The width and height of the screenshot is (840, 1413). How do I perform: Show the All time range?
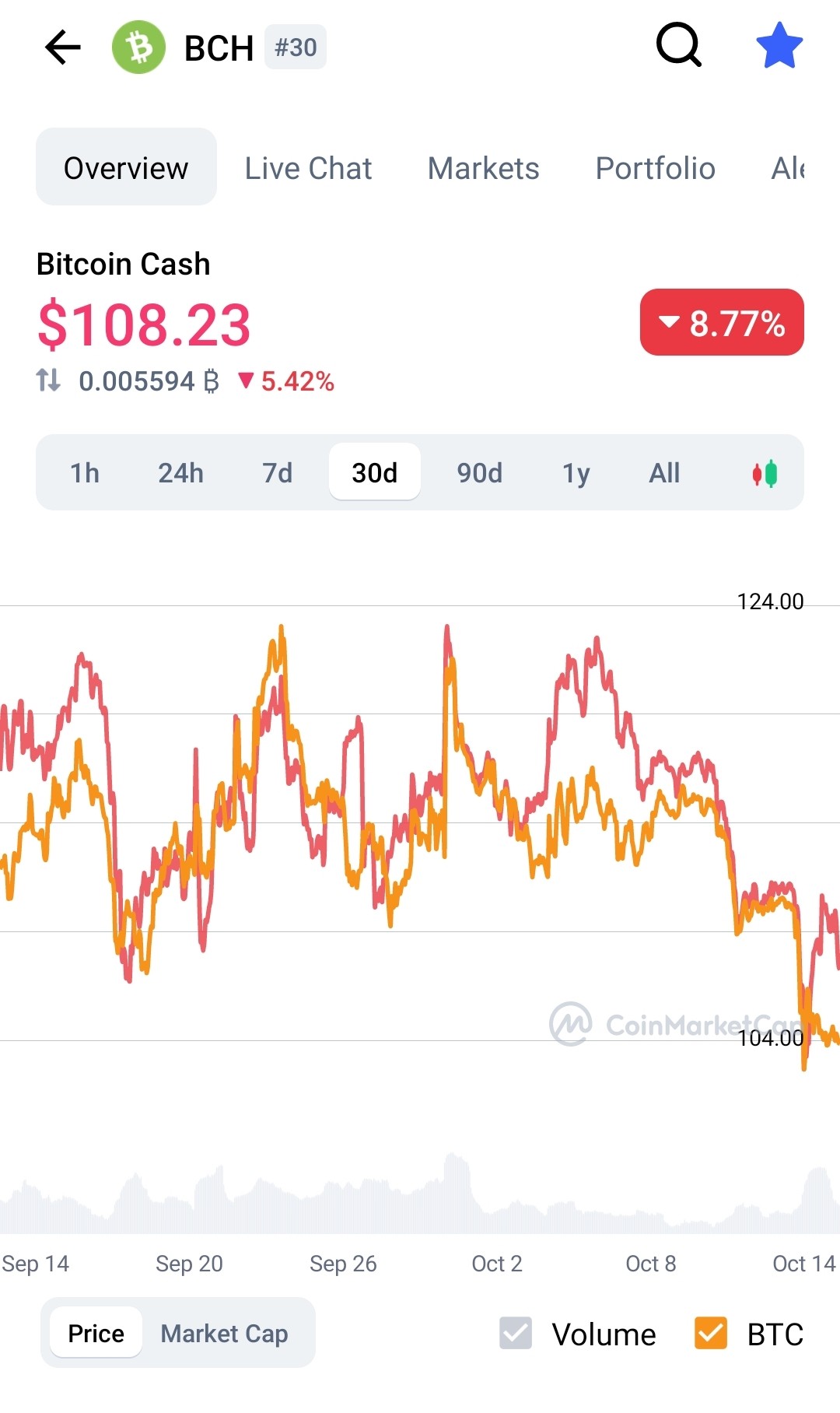(664, 472)
